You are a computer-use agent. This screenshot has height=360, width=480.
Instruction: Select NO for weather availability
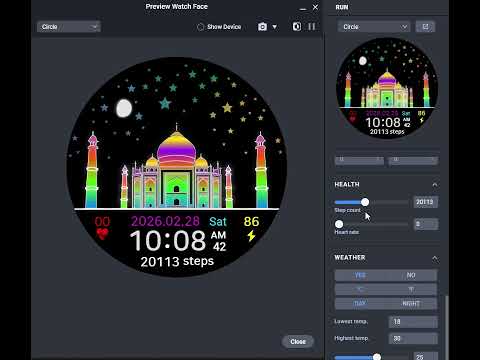[x=411, y=275]
